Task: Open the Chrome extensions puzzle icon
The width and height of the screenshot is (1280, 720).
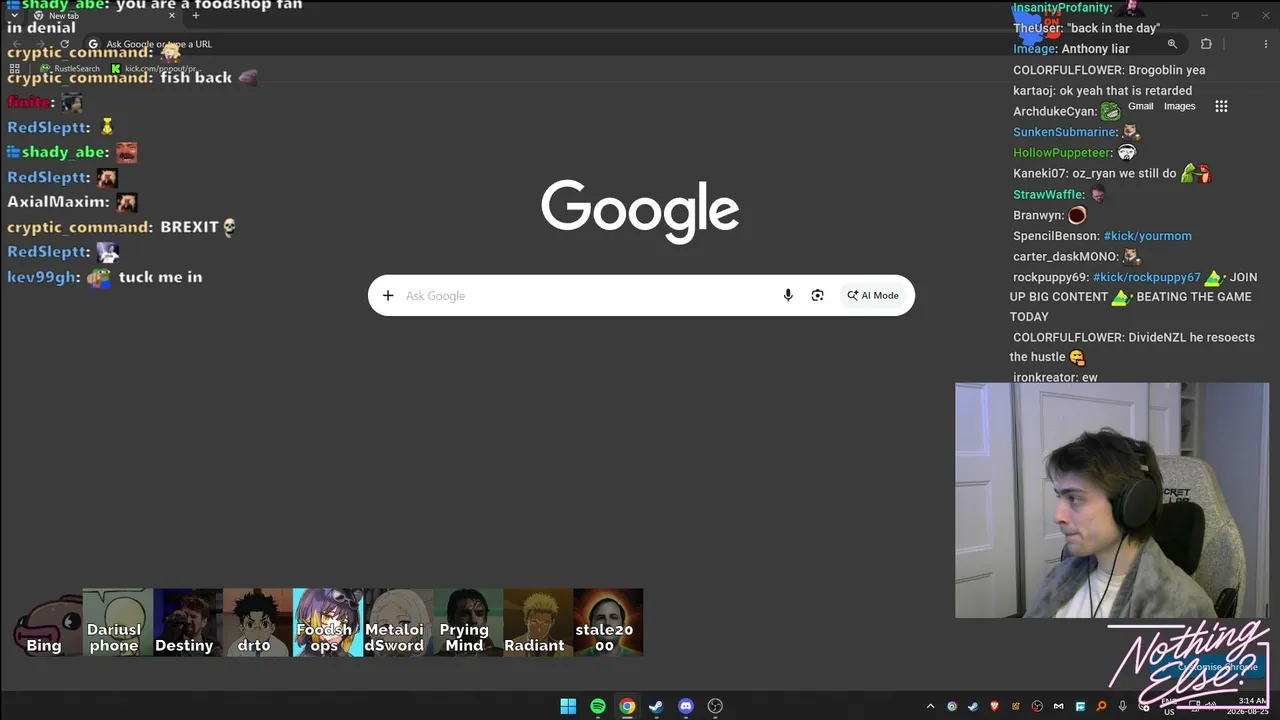Action: tap(1206, 44)
